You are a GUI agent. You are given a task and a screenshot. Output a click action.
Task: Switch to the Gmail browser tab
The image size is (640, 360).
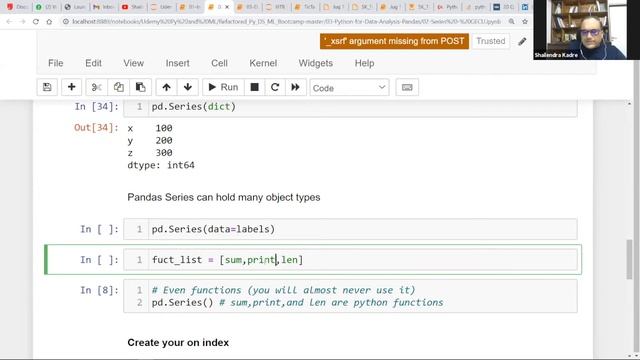(103, 7)
